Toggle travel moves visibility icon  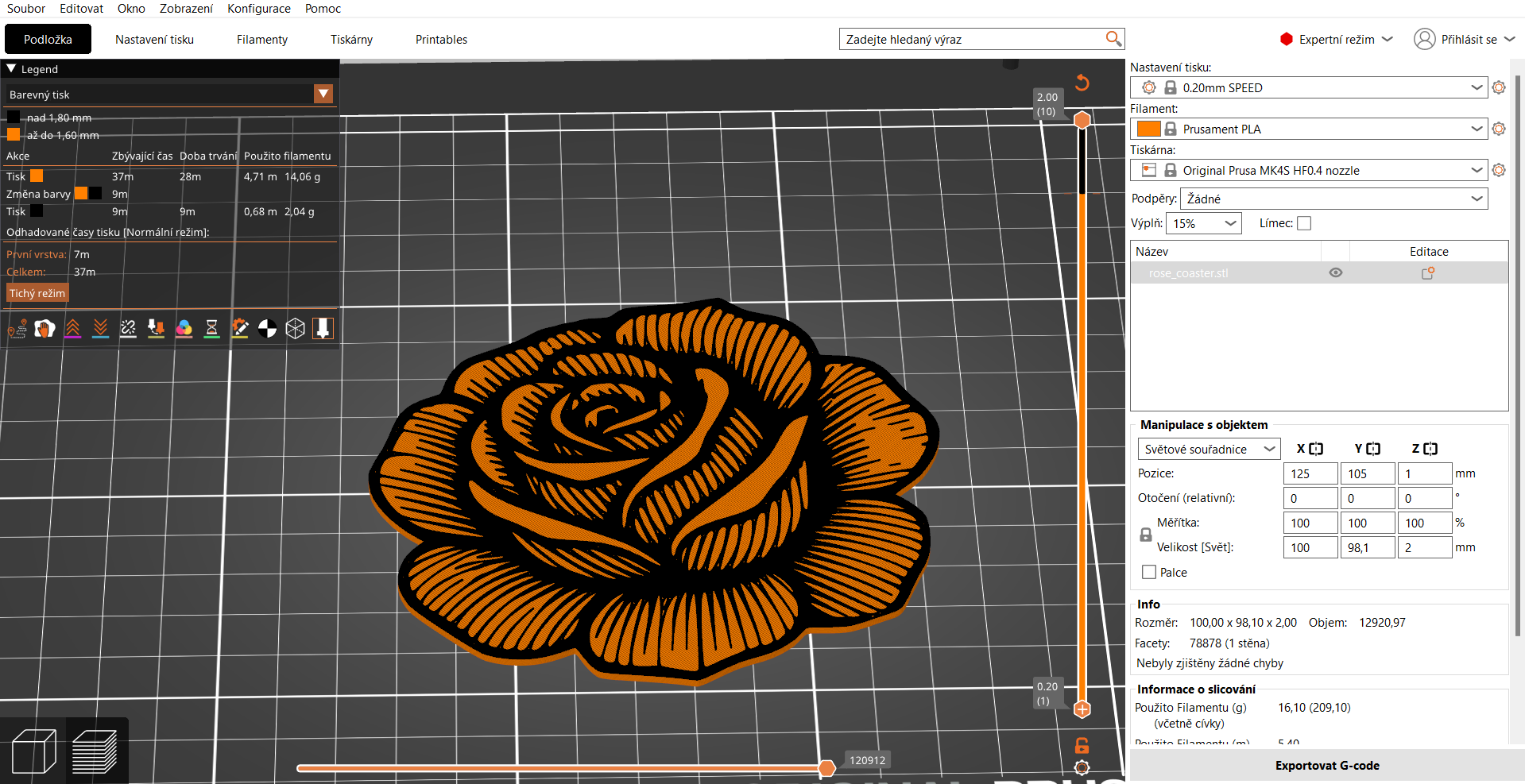point(17,328)
